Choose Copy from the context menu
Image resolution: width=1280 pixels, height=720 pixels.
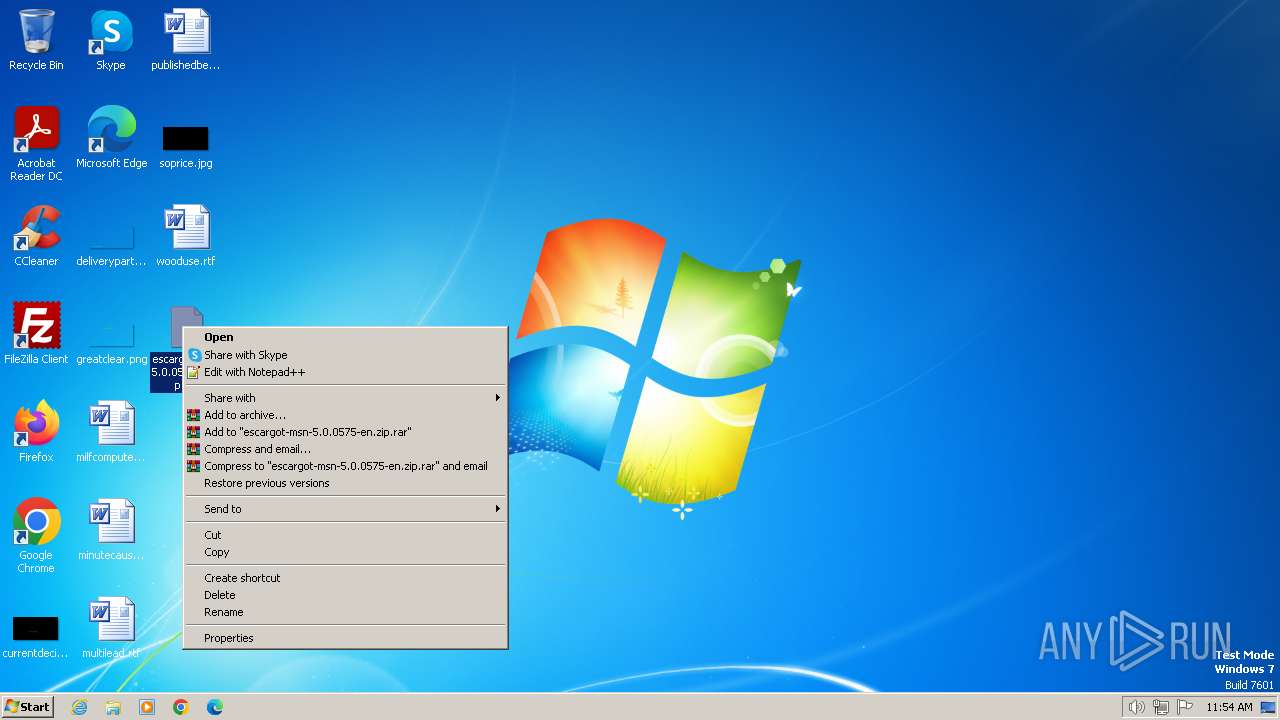[346, 552]
